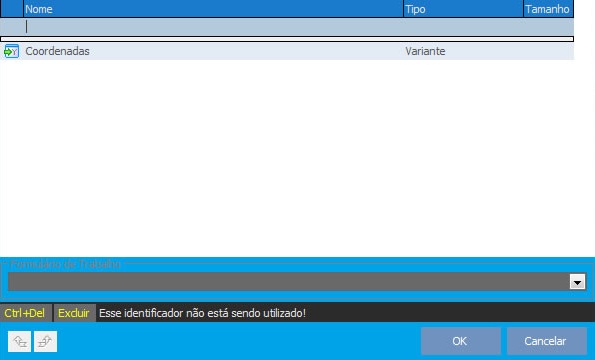Click the Excluir button
Screen dimensions: 595x360
click(74, 313)
